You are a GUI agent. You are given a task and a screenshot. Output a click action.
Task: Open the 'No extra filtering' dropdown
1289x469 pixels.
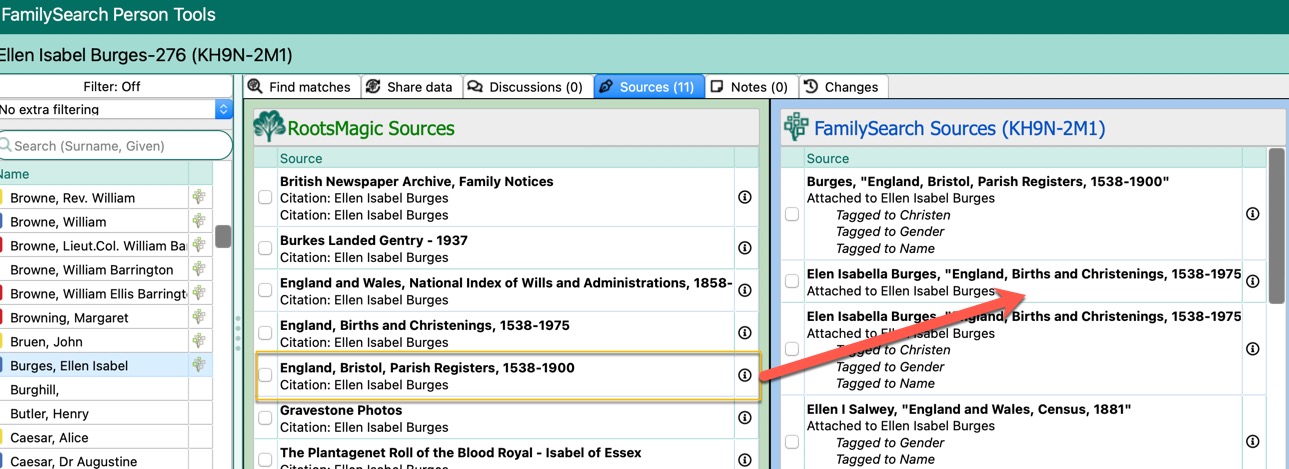pyautogui.click(x=116, y=110)
